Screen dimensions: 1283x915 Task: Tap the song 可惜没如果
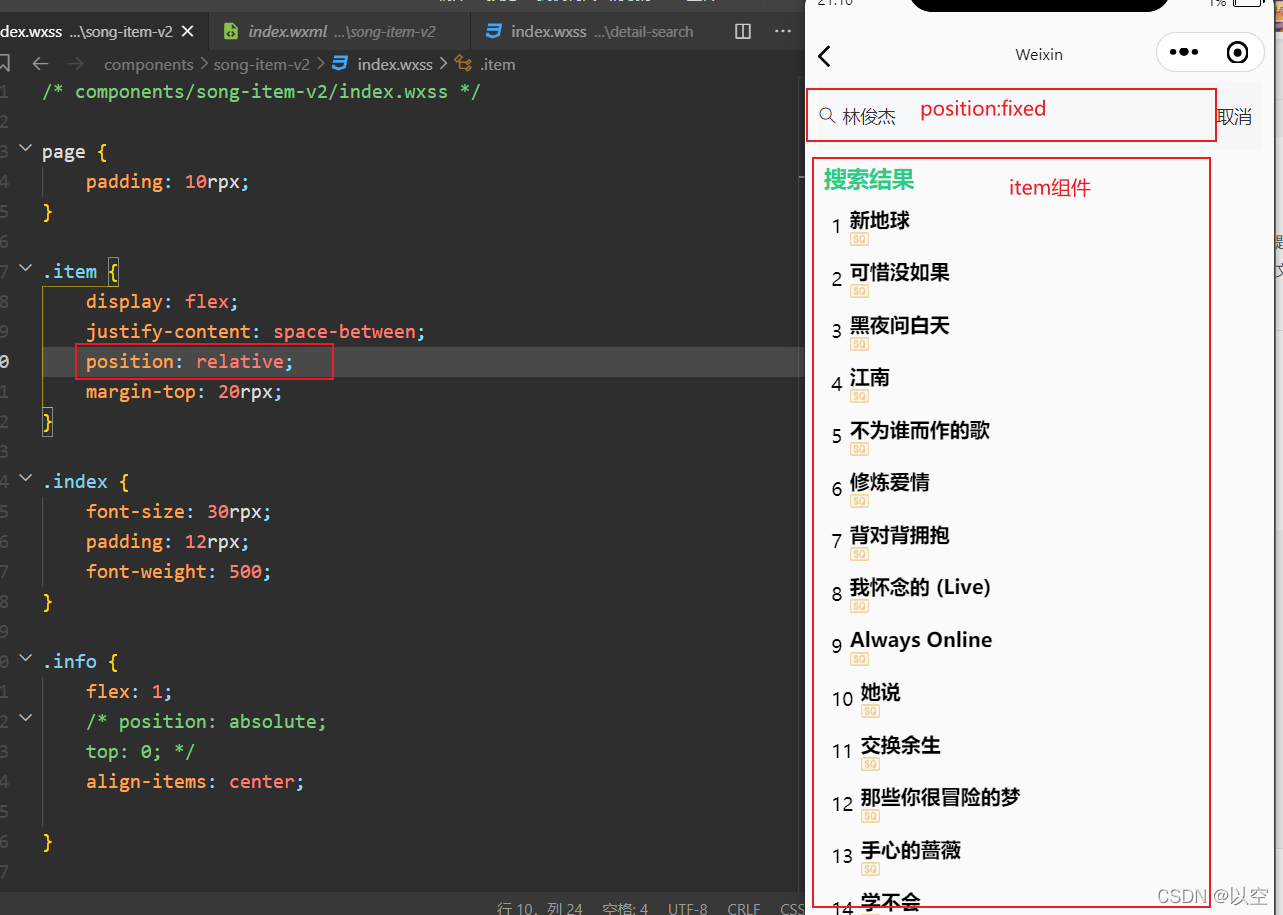(900, 272)
